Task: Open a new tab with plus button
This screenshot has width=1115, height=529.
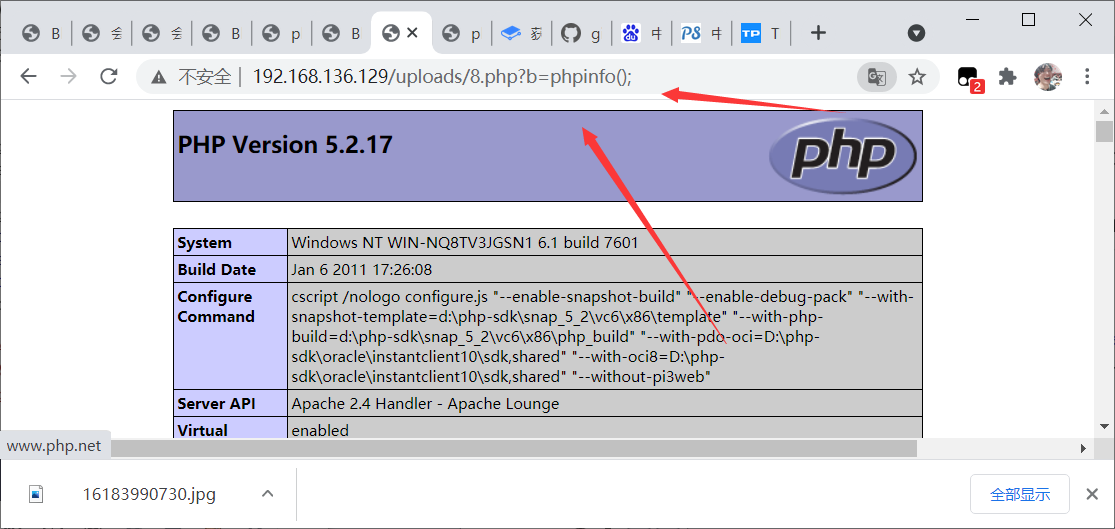Action: [x=818, y=33]
